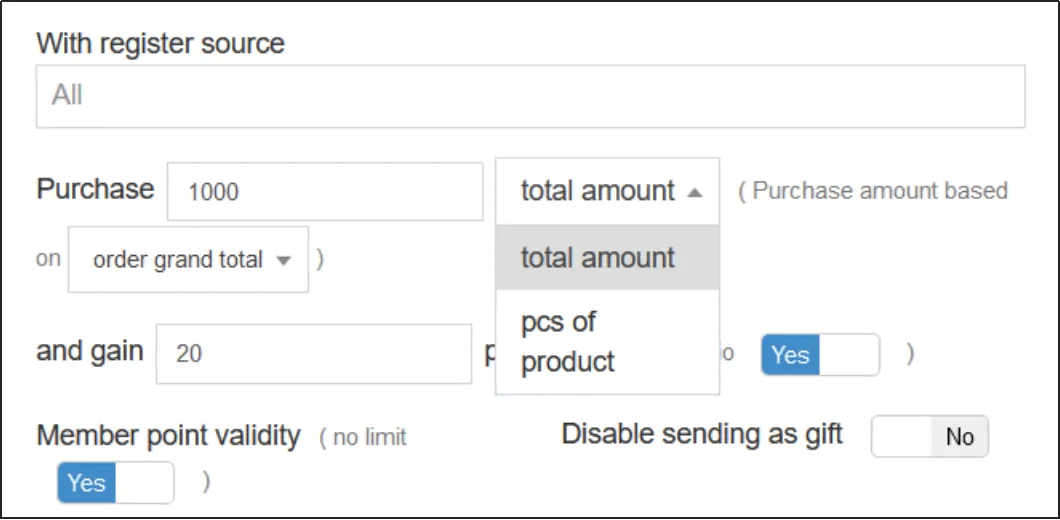Click the gain points field containing 20
The image size is (1060, 520).
(x=313, y=353)
